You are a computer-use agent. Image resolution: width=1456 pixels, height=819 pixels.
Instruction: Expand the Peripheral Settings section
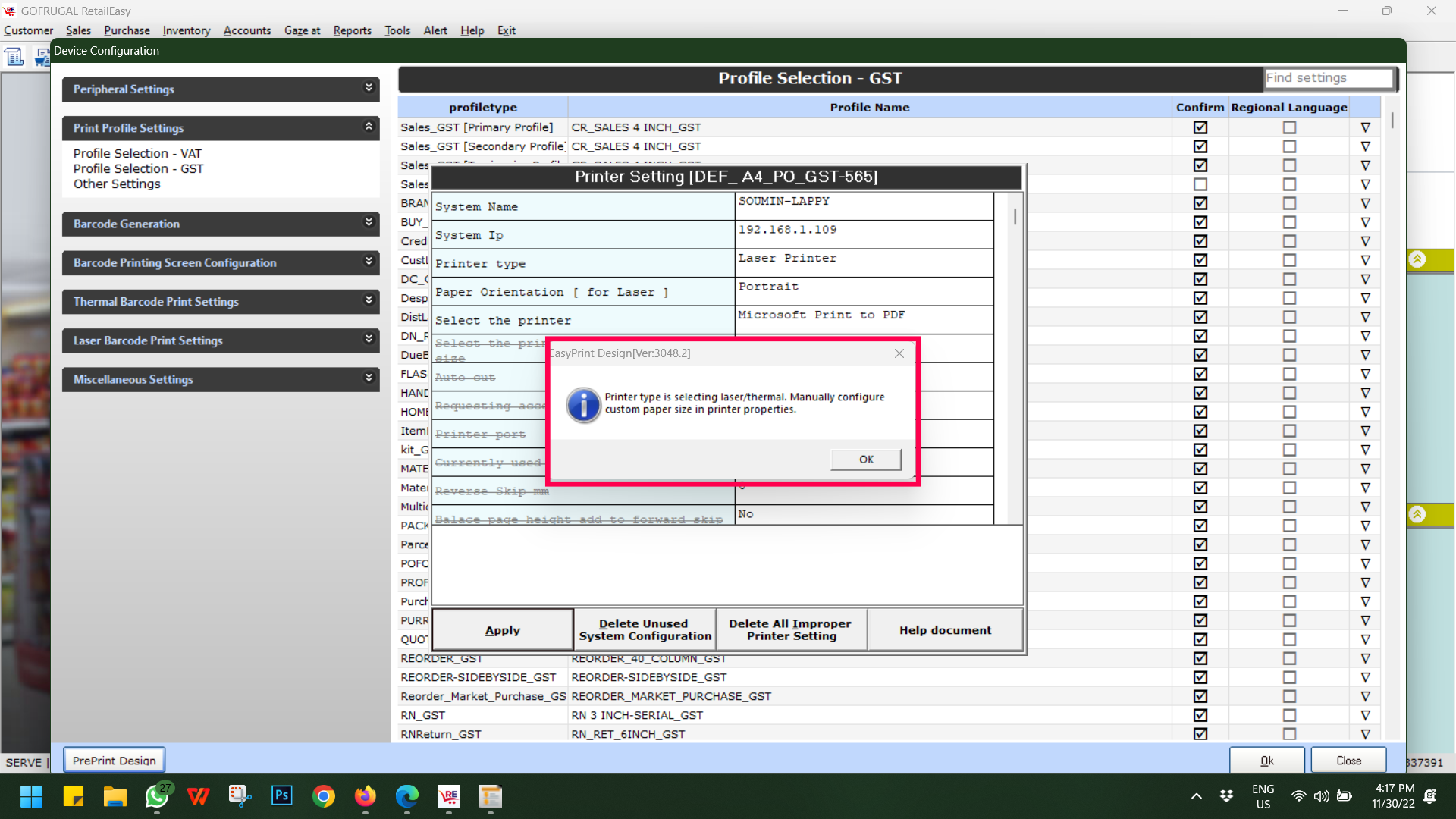tap(369, 89)
